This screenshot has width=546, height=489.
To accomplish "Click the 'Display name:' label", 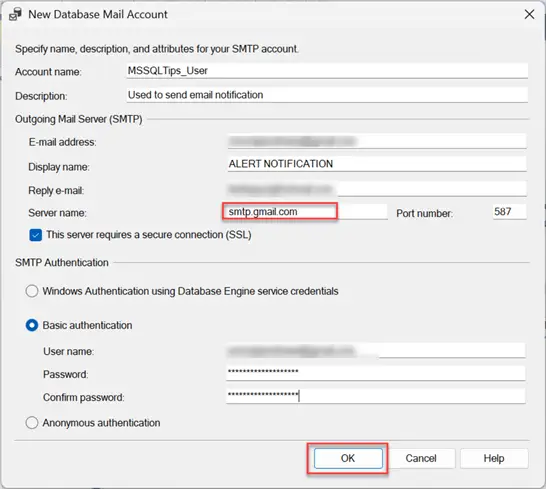I will [59, 167].
